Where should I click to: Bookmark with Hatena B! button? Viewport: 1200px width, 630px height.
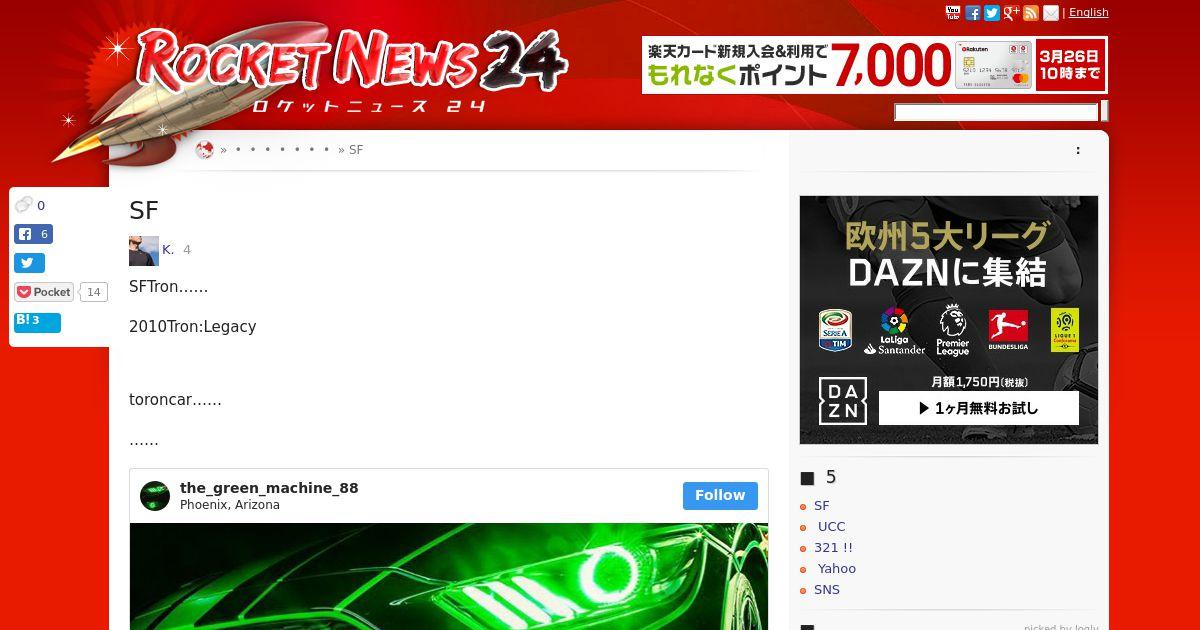pyautogui.click(x=37, y=322)
